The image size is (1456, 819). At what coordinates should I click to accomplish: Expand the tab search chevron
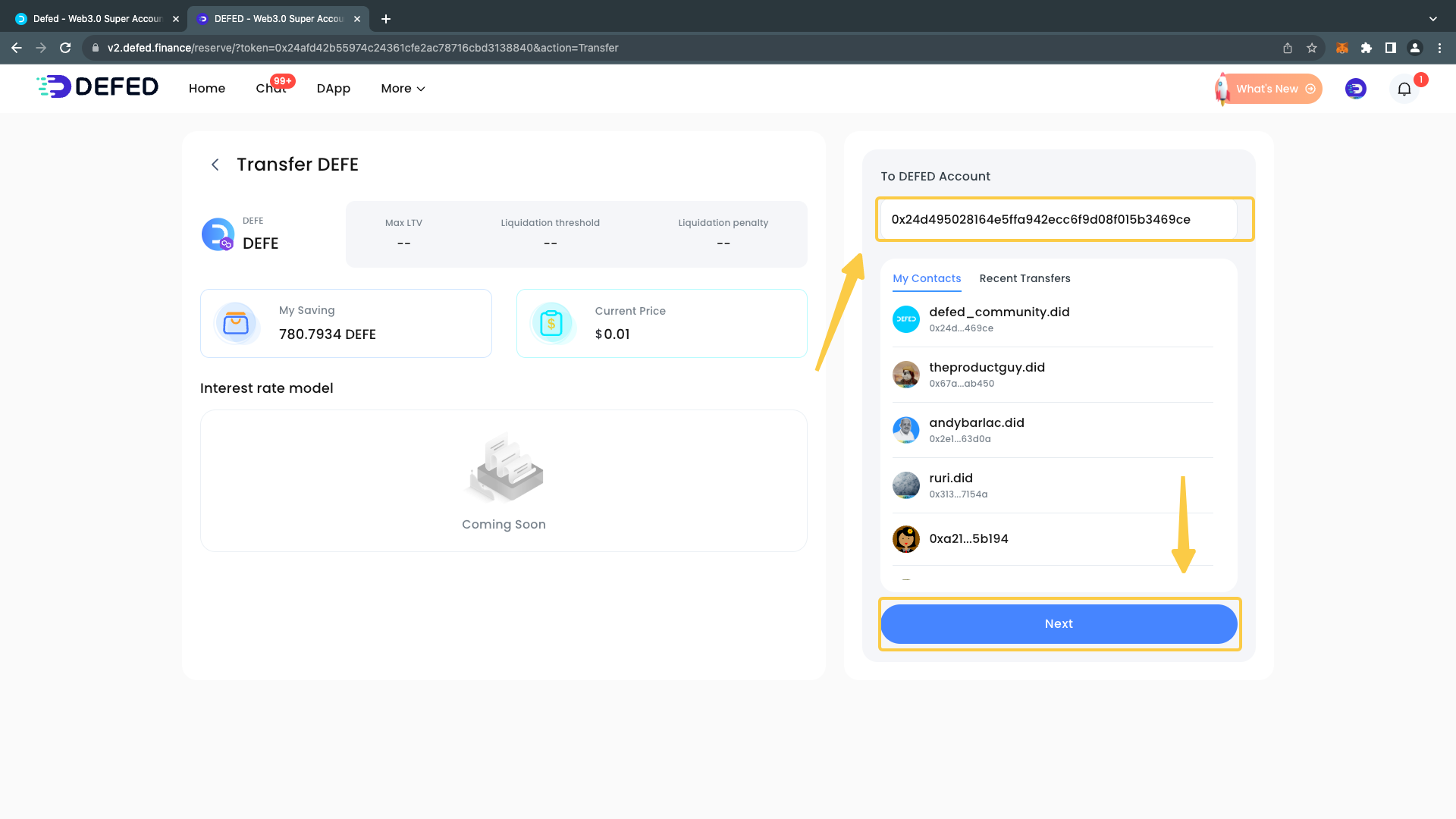pyautogui.click(x=1432, y=18)
